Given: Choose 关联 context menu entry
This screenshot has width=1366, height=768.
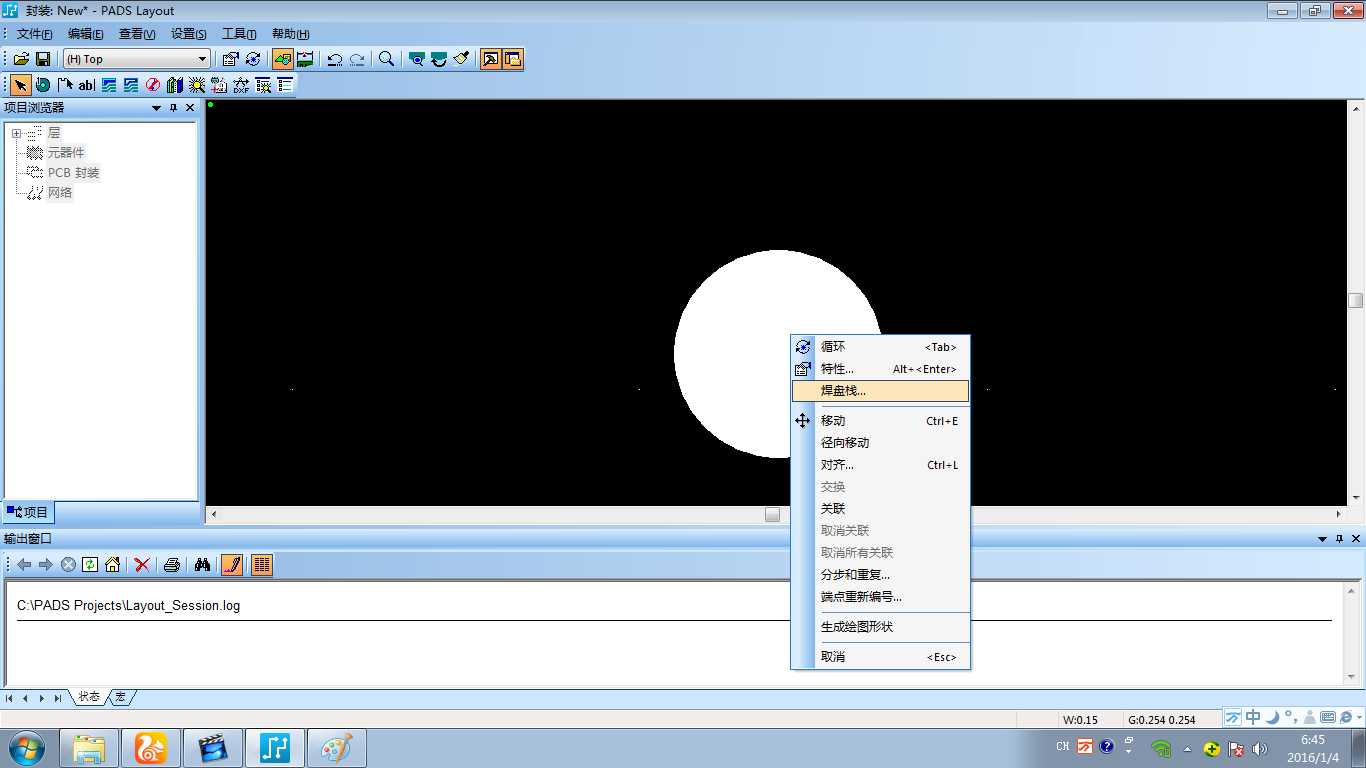Looking at the screenshot, I should point(880,509).
